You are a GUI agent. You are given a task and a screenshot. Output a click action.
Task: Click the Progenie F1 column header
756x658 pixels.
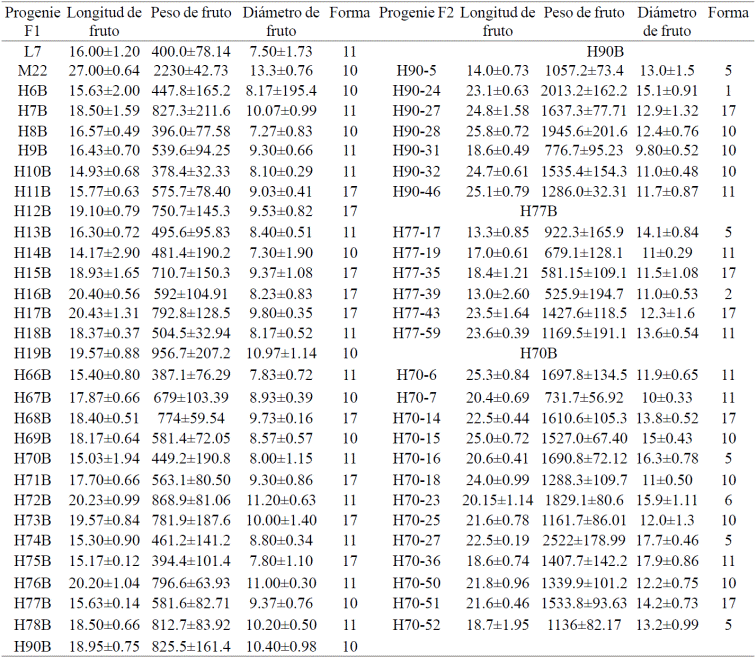click(x=33, y=21)
